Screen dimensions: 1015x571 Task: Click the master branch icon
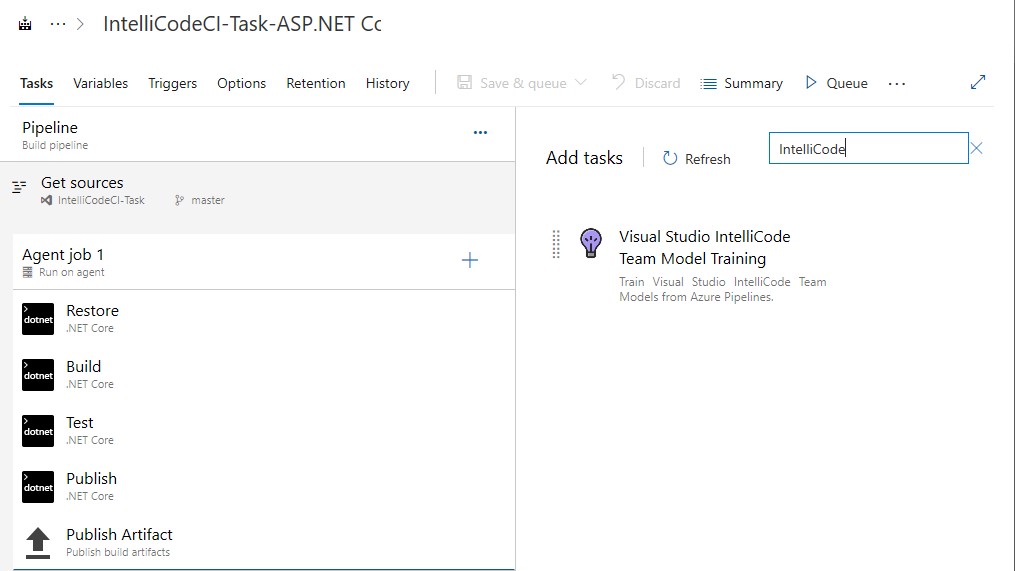[x=179, y=200]
